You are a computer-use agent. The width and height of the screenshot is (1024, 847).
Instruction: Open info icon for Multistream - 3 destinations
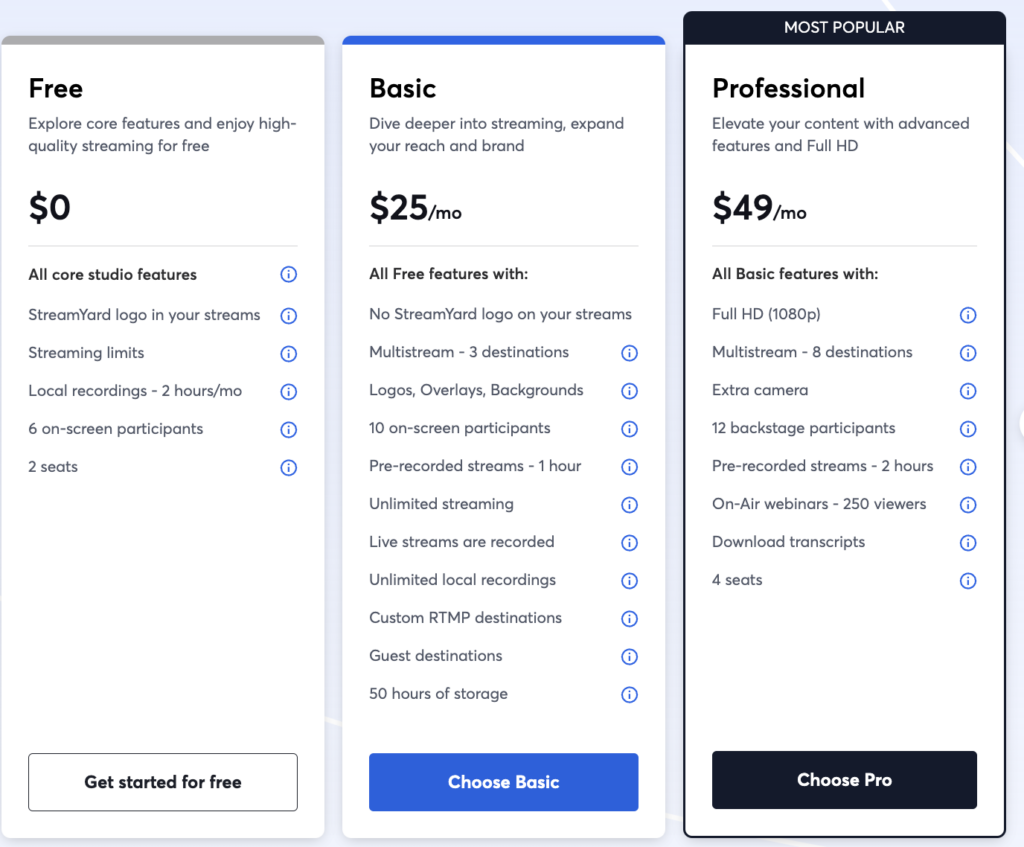click(x=629, y=352)
